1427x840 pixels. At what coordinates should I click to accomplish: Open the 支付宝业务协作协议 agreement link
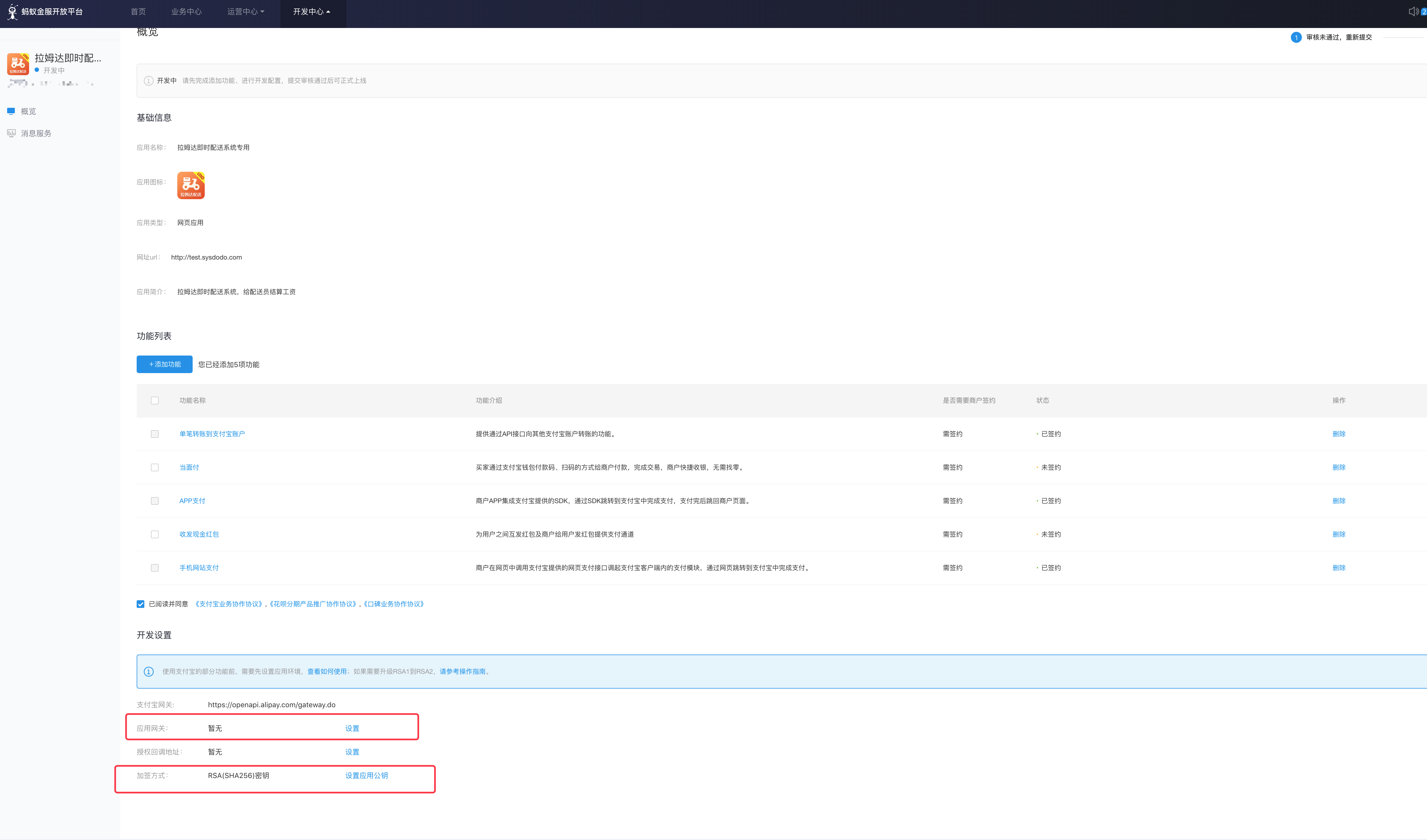(229, 604)
